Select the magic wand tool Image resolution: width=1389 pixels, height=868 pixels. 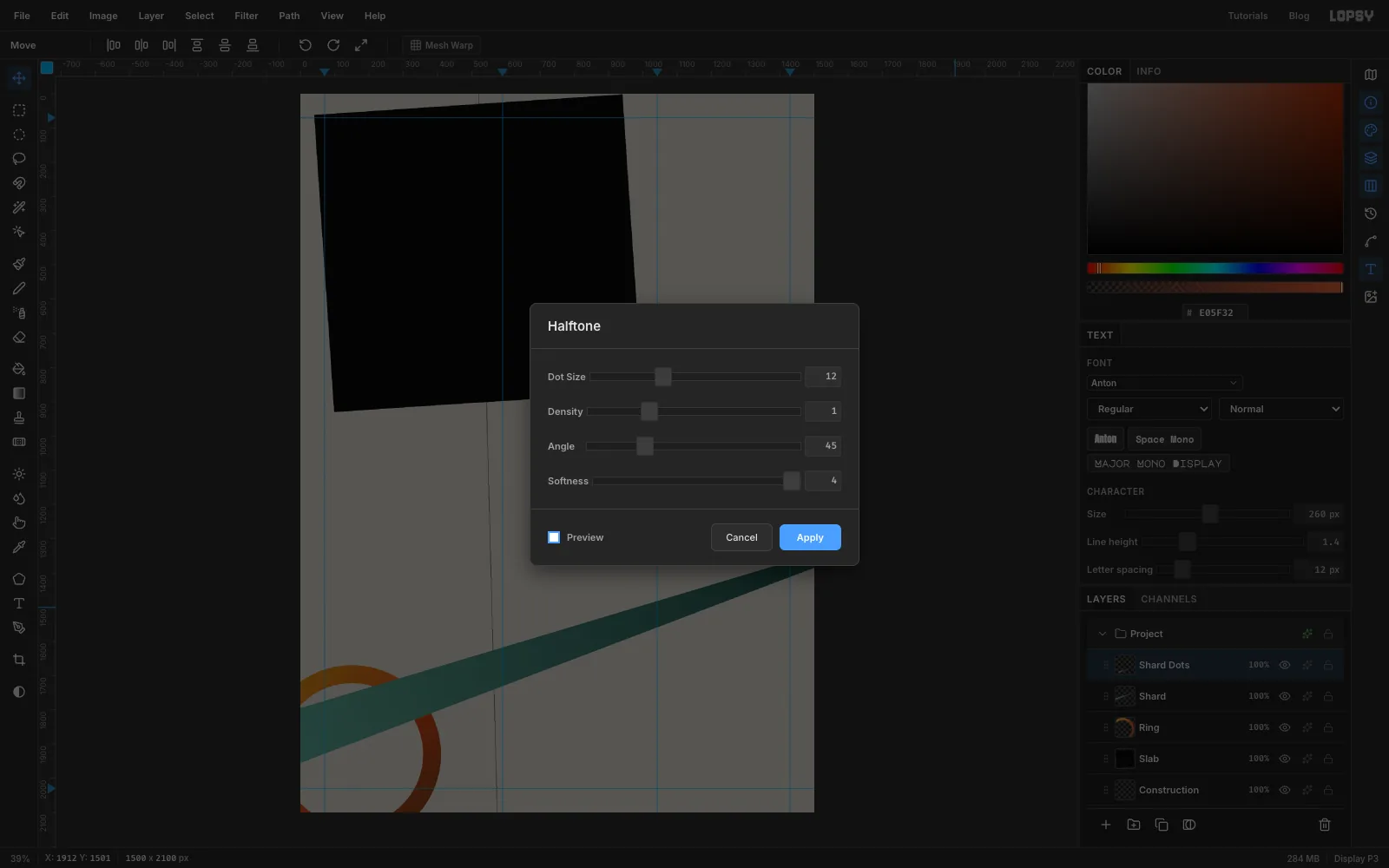pyautogui.click(x=19, y=207)
